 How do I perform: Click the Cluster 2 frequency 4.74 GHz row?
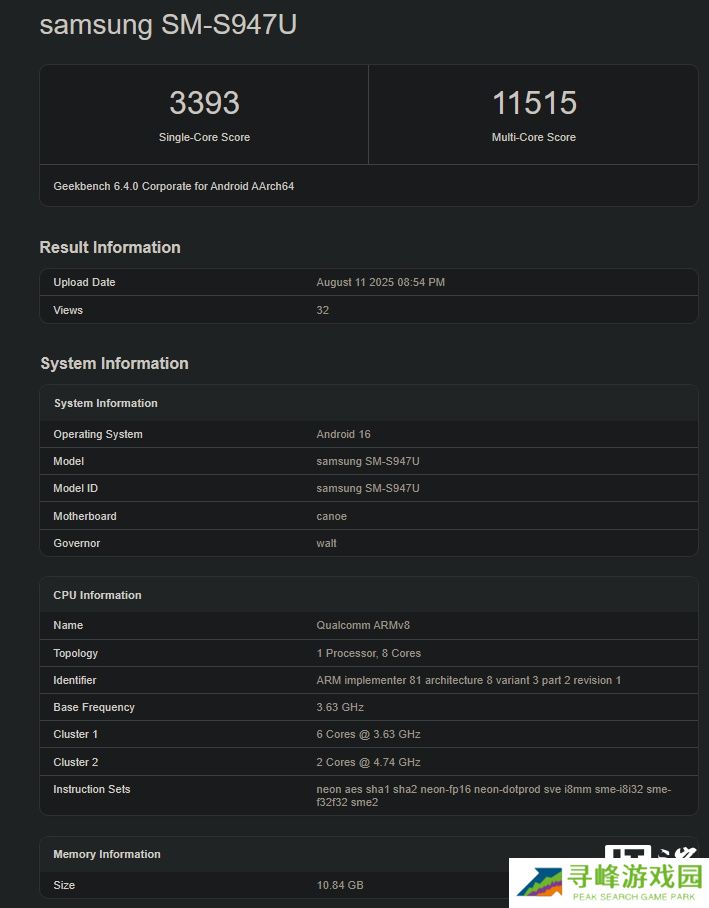tap(368, 762)
